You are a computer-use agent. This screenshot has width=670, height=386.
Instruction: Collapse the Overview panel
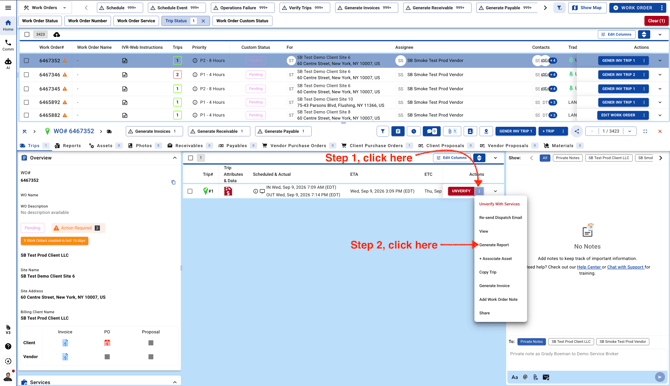click(x=174, y=158)
